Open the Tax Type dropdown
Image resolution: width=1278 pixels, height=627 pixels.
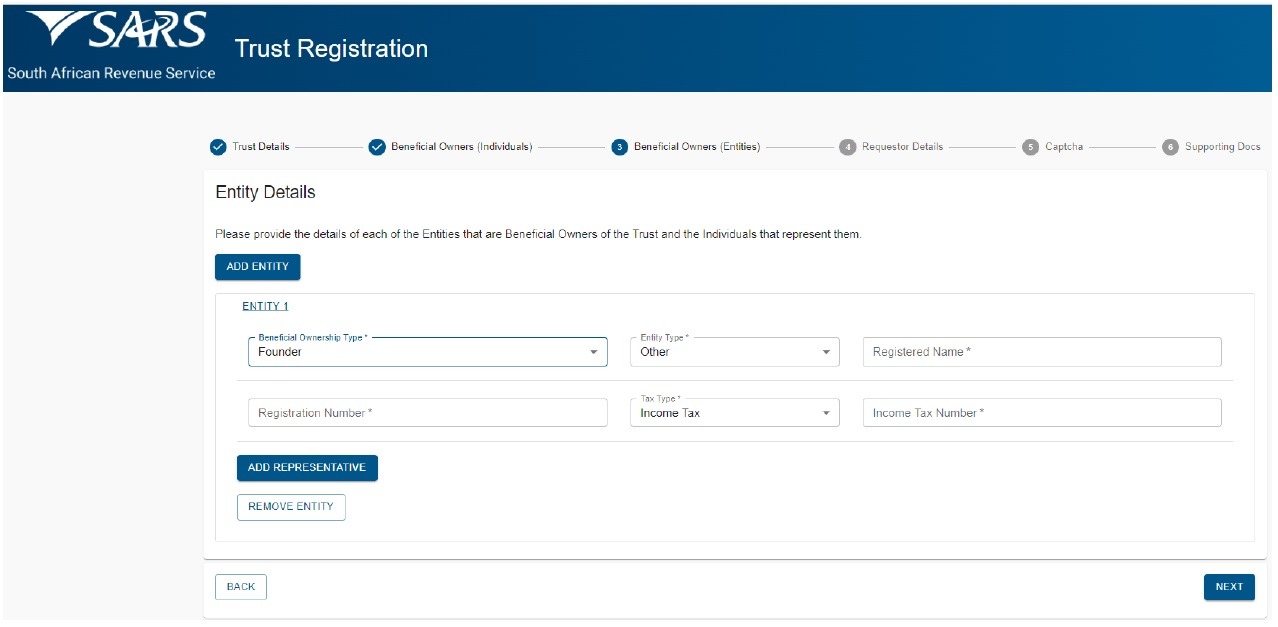click(x=734, y=413)
